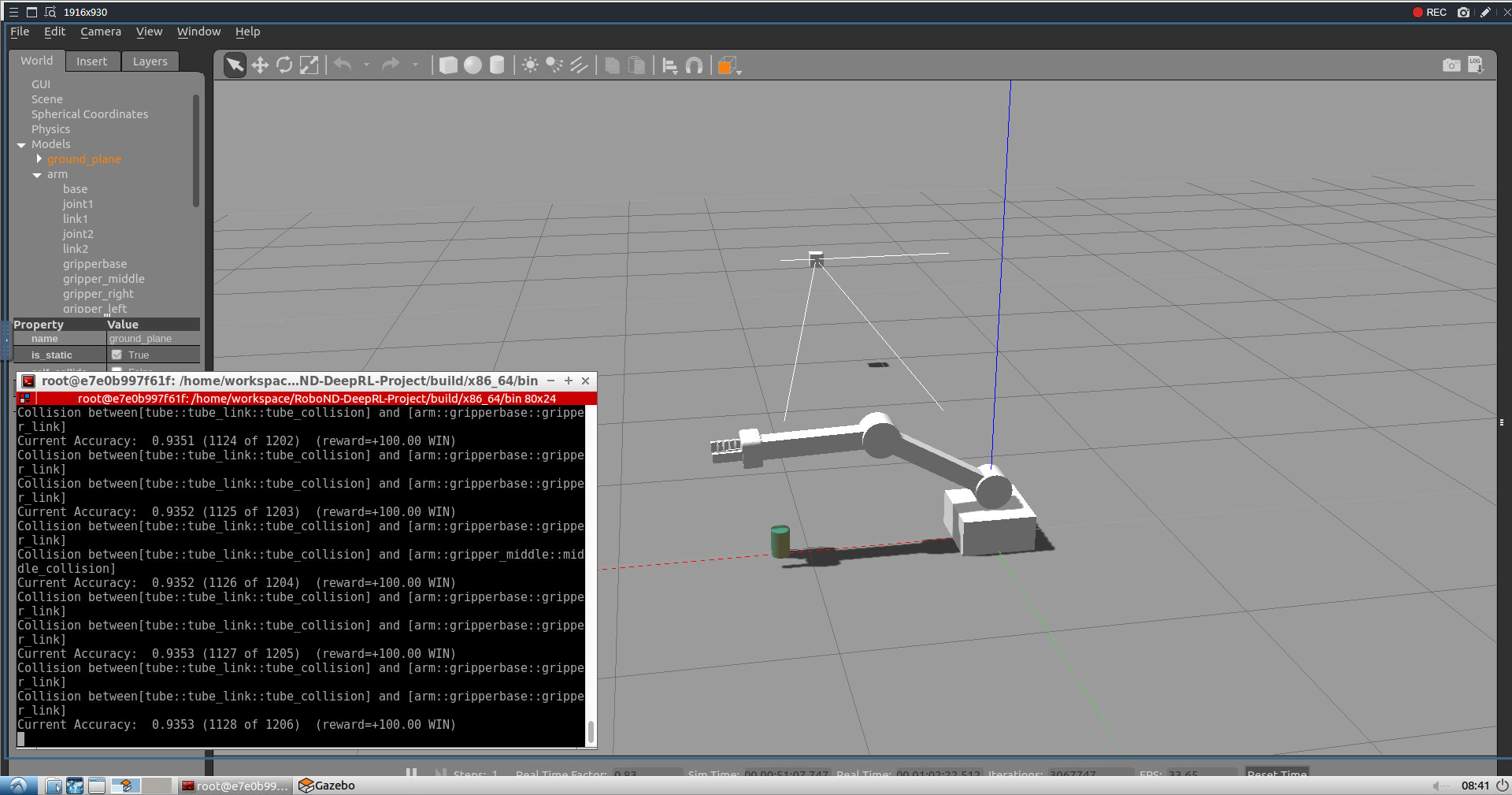Pause the simulation

(x=412, y=773)
